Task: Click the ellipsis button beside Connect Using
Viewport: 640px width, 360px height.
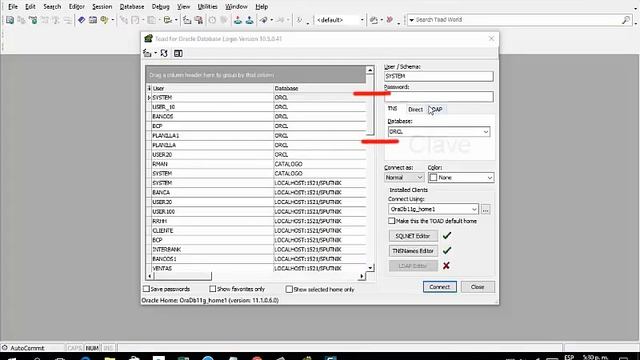Action: [485, 210]
